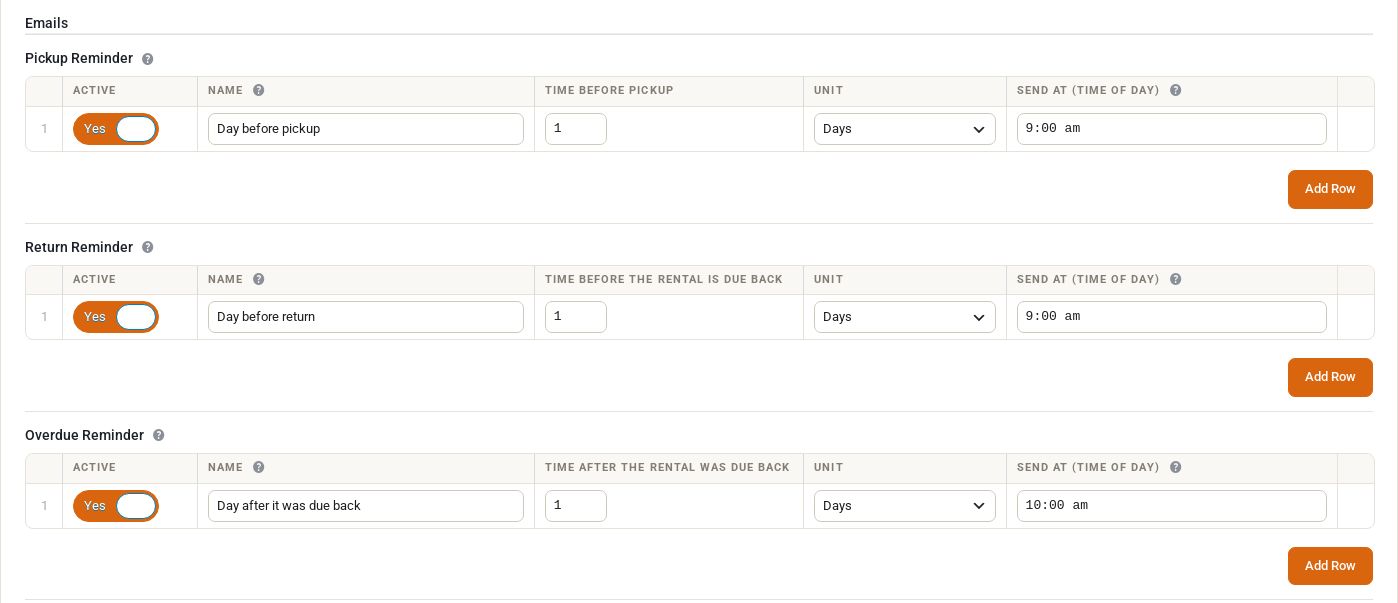
Task: Click the Return Reminder 9:00 am time field
Action: [1172, 317]
